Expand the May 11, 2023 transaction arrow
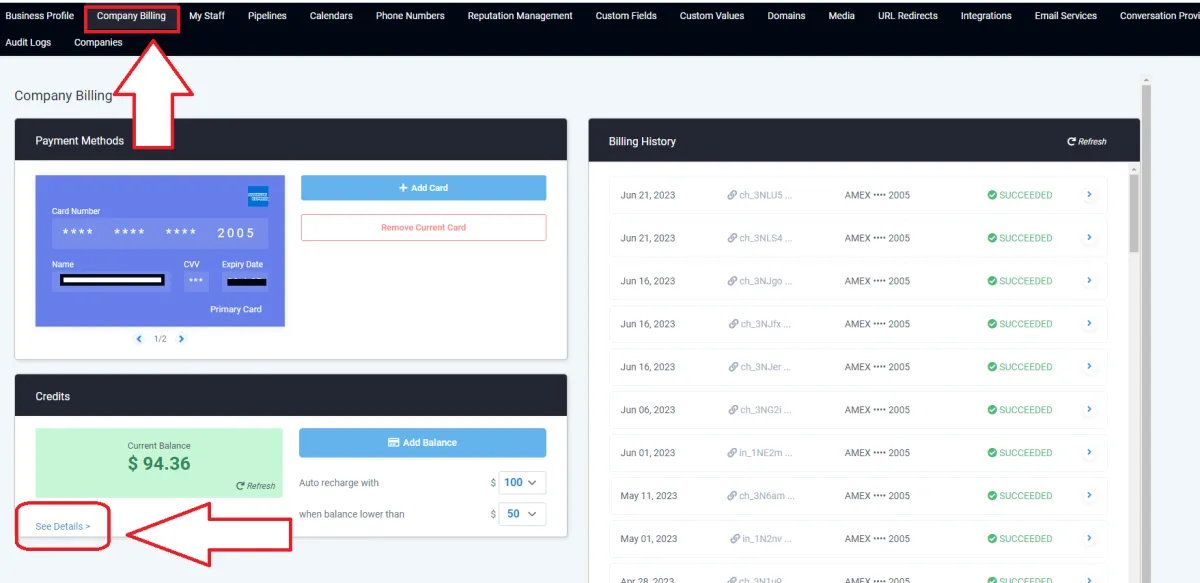Viewport: 1200px width, 583px height. tap(1089, 496)
